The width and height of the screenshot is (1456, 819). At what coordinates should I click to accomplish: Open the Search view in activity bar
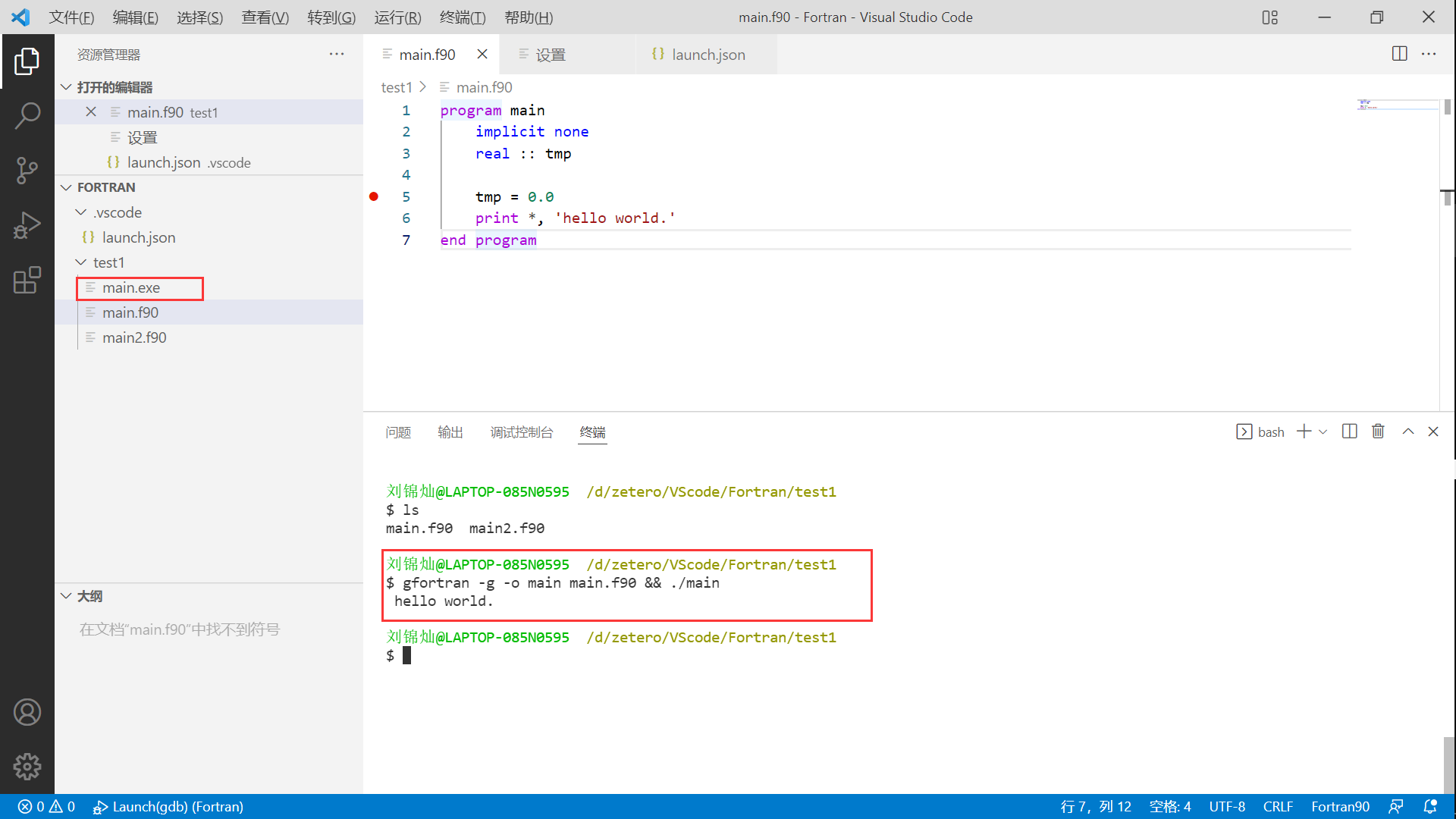(27, 115)
